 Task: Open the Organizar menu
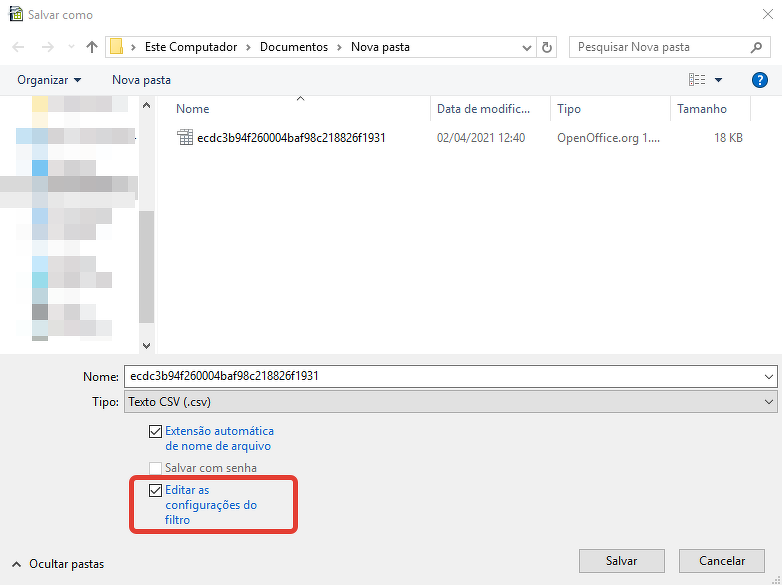click(x=49, y=80)
